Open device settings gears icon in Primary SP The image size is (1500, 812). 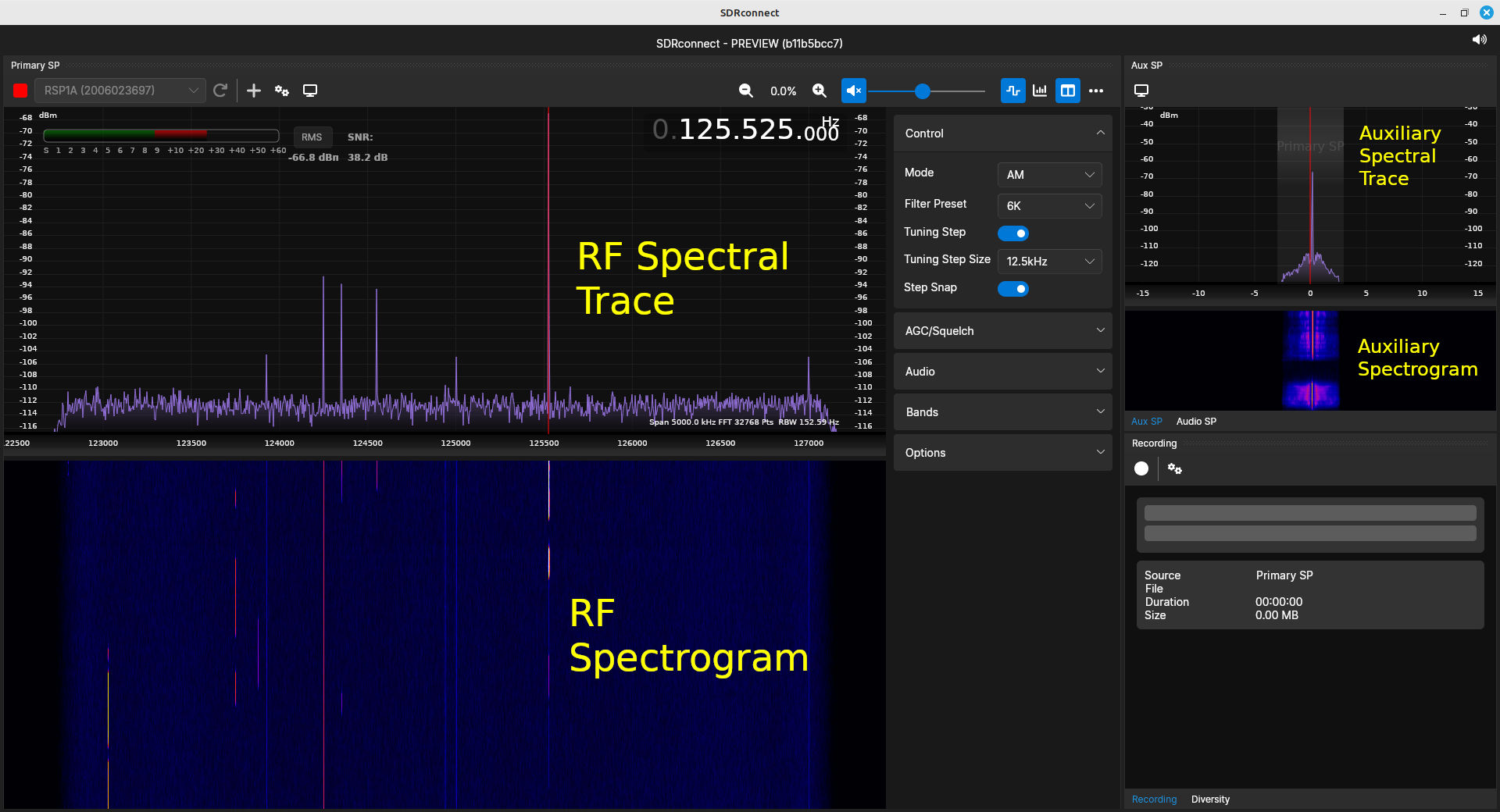coord(282,91)
